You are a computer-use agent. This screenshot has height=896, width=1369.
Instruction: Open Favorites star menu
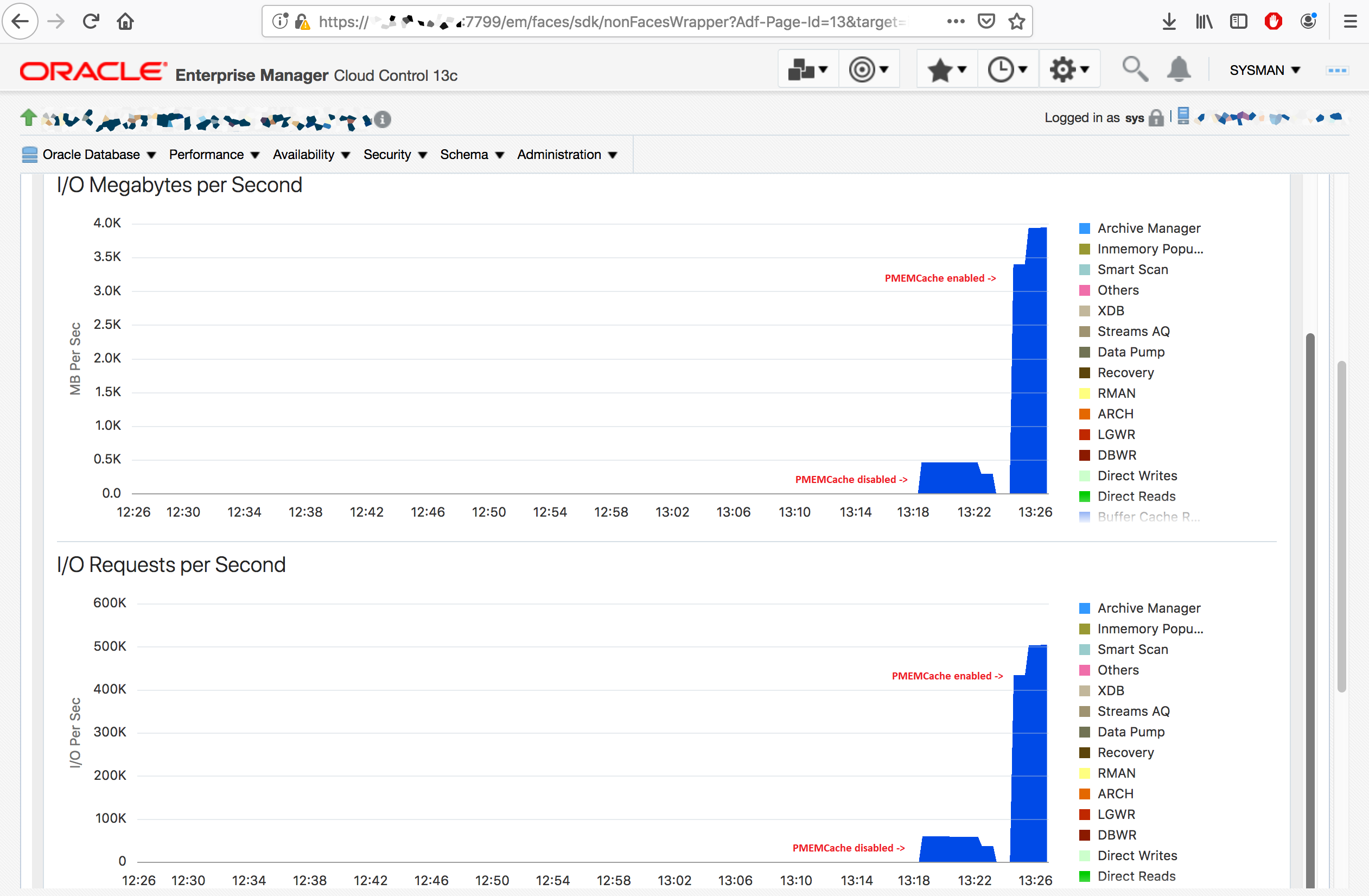click(x=947, y=69)
